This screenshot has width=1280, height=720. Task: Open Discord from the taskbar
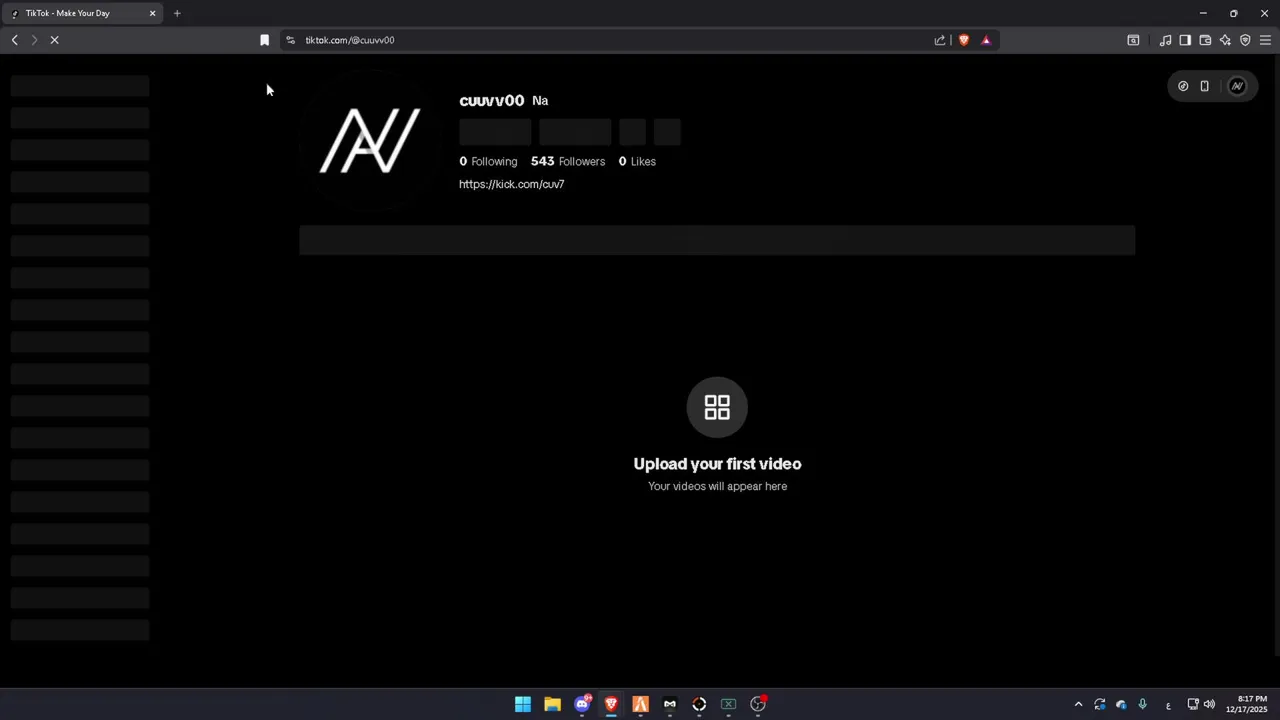pyautogui.click(x=582, y=704)
